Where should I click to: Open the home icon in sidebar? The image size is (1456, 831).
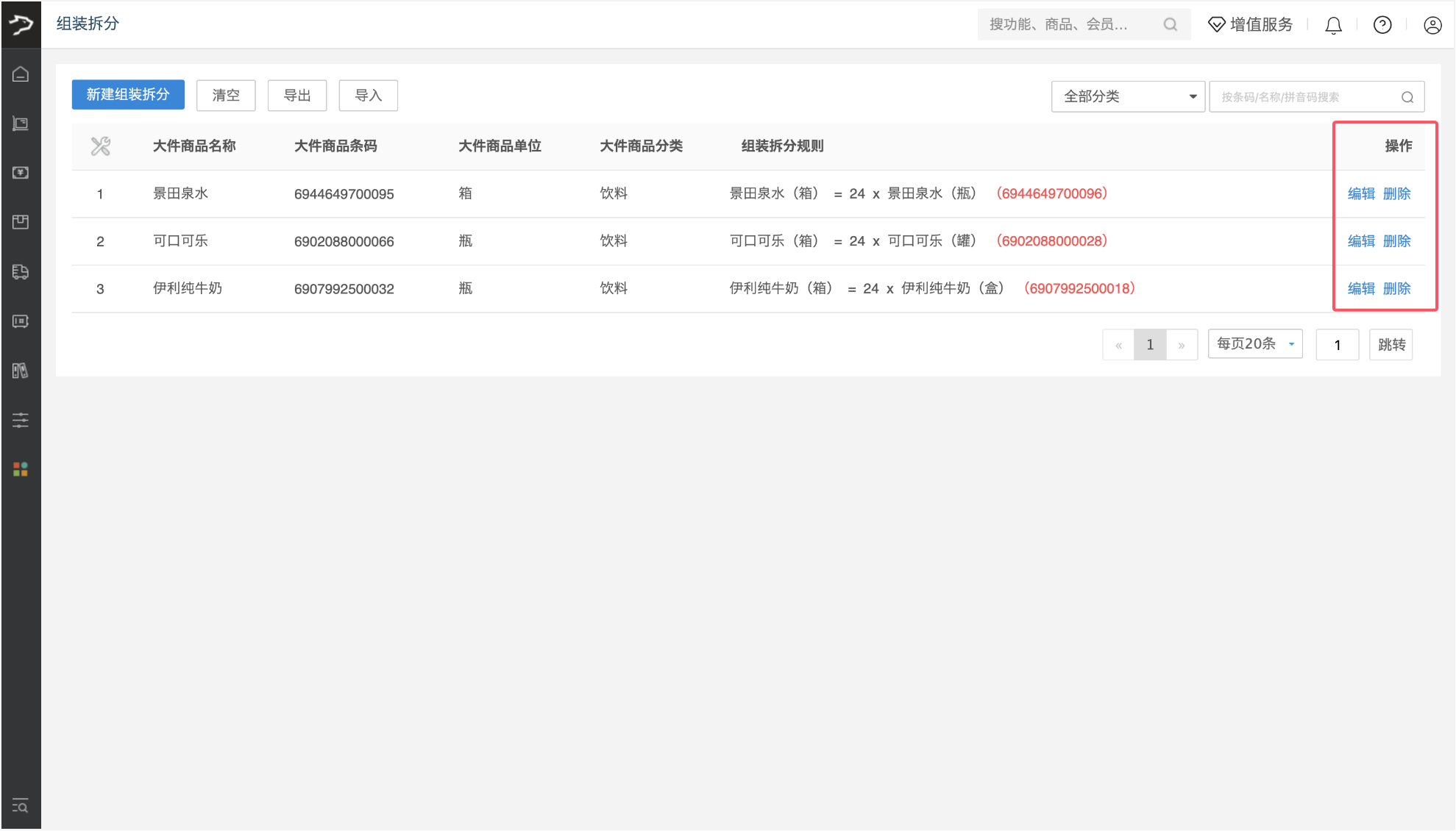pyautogui.click(x=21, y=74)
